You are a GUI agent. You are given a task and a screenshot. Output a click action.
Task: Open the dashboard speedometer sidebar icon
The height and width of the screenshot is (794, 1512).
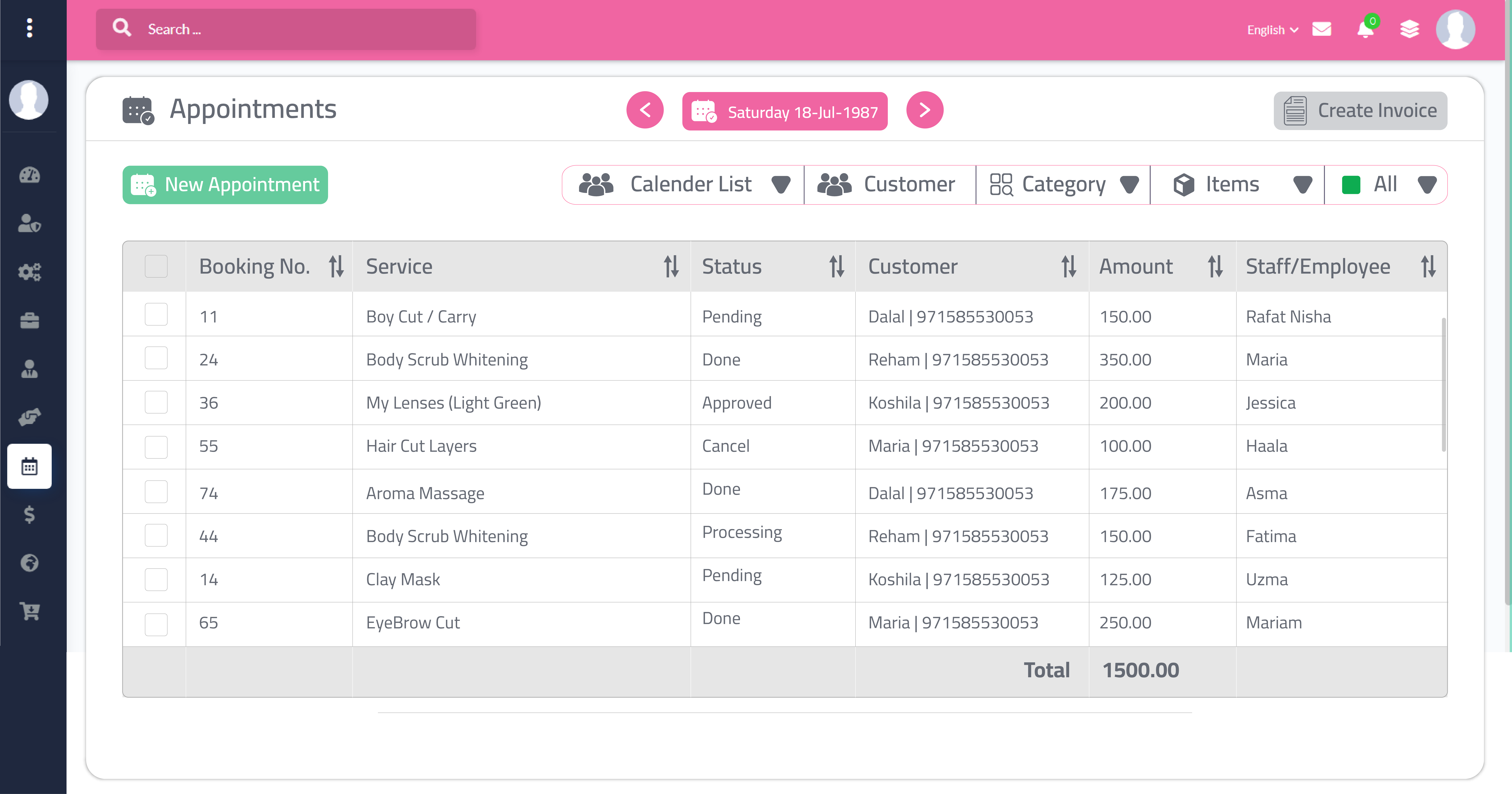[29, 175]
